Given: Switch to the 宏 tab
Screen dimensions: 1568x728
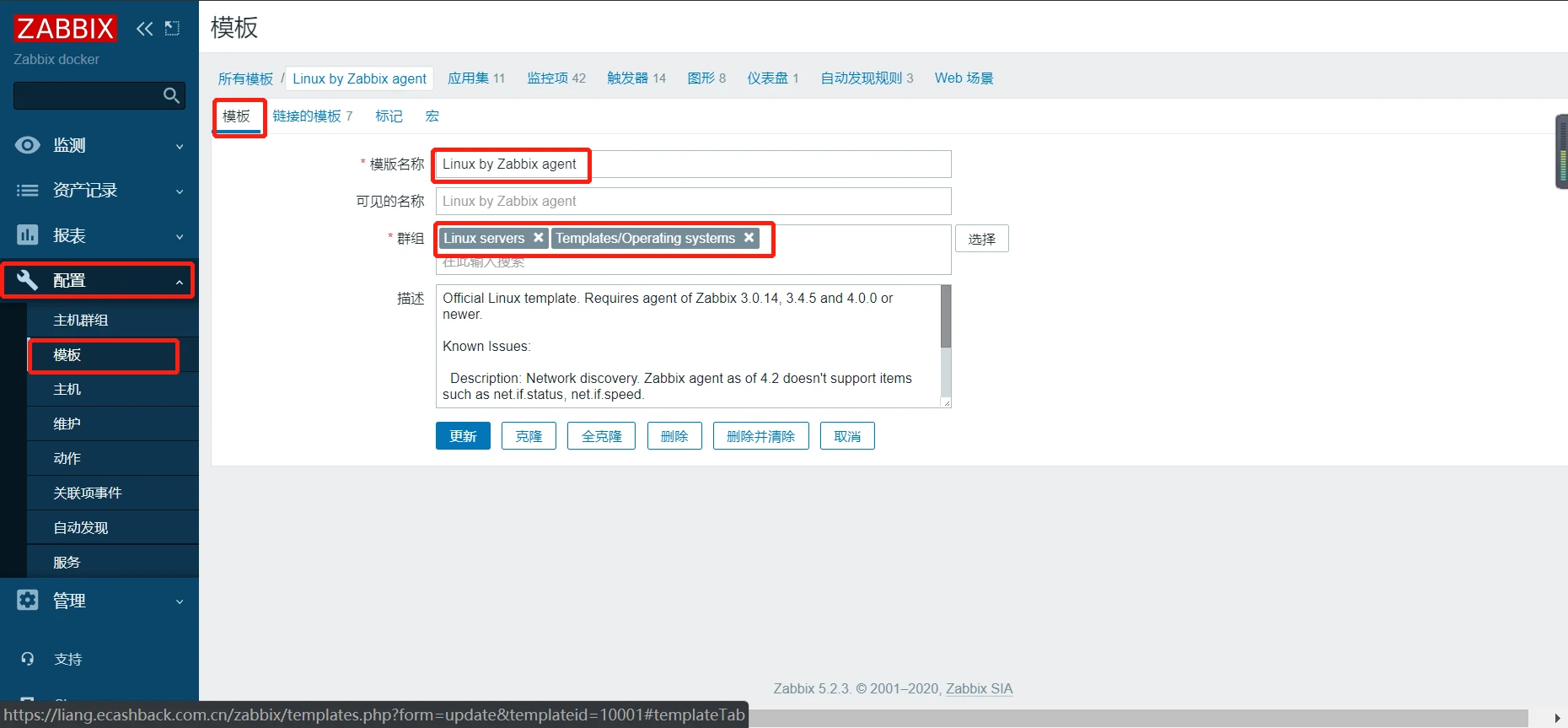Looking at the screenshot, I should tap(432, 116).
